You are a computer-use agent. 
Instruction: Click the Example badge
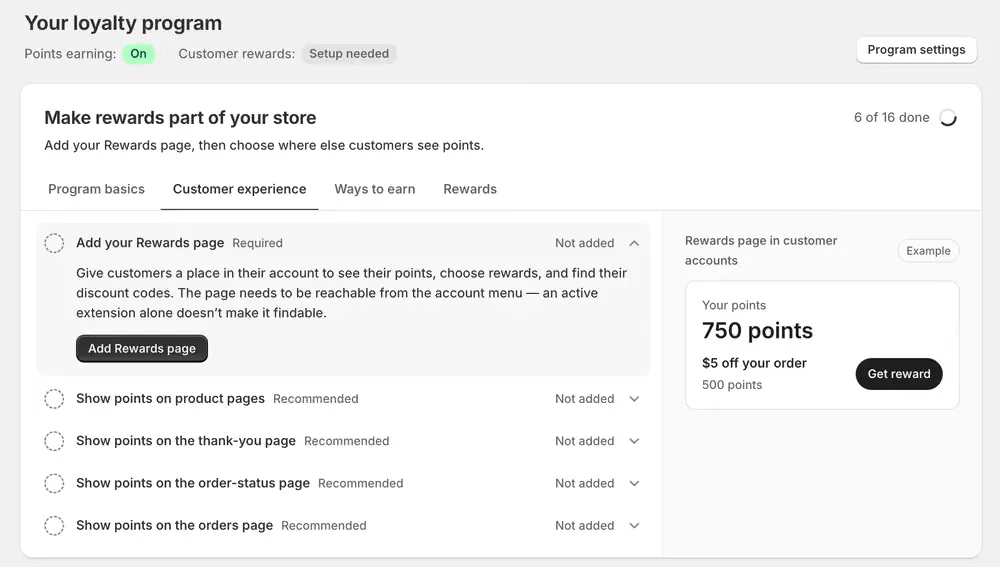click(928, 251)
